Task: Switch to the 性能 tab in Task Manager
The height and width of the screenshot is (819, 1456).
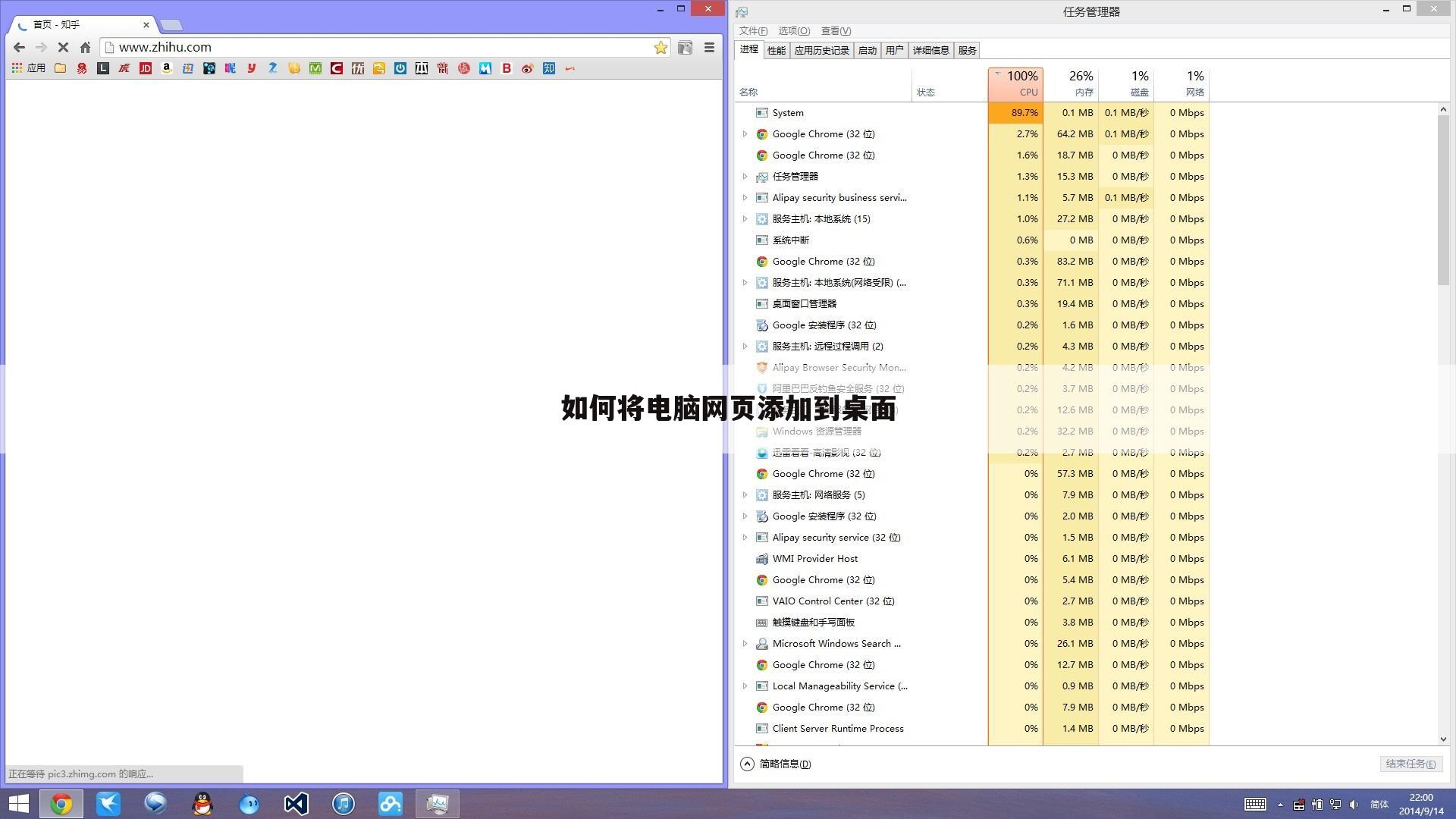Action: (x=775, y=49)
